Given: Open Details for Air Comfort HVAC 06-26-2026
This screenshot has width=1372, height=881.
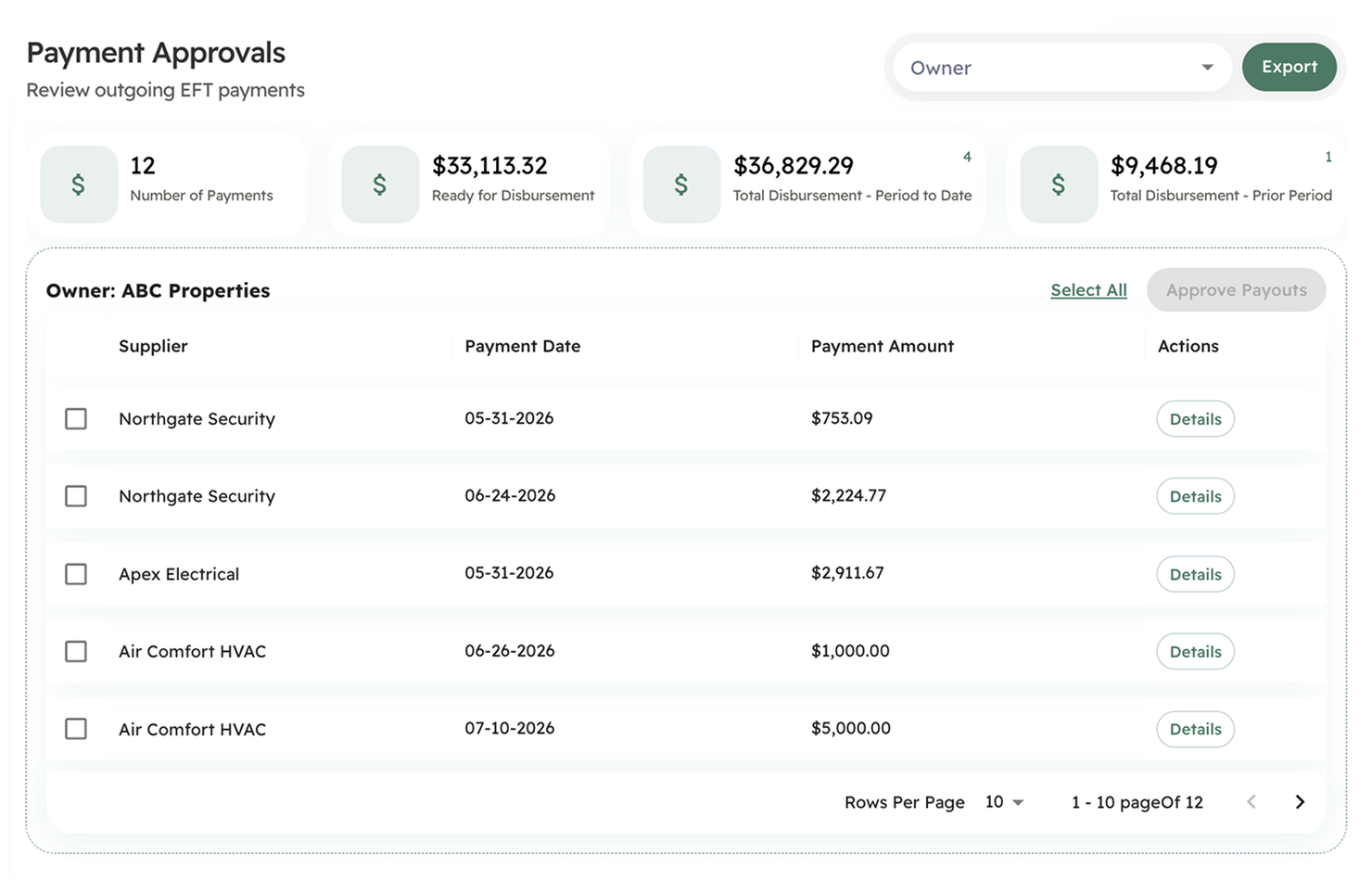Looking at the screenshot, I should click(1195, 651).
